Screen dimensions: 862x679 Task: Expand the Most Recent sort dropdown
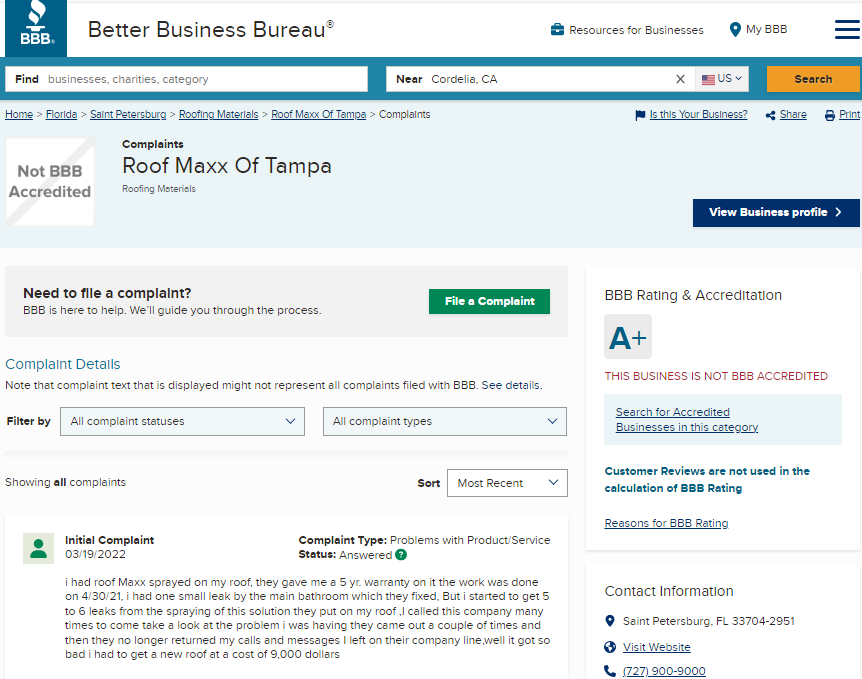[x=507, y=483]
